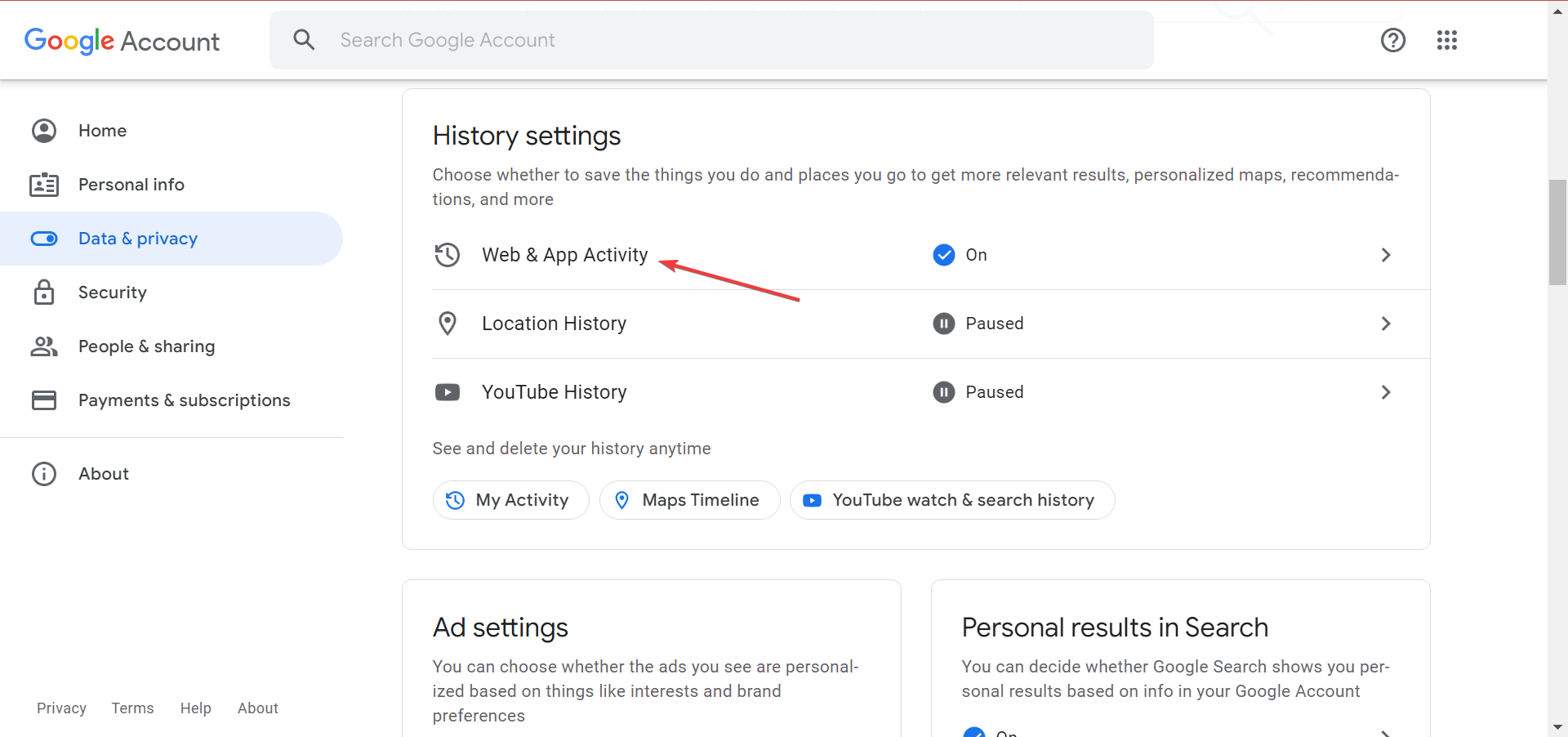Click the YouTube History paused icon
This screenshot has width=1568, height=737.
click(944, 392)
